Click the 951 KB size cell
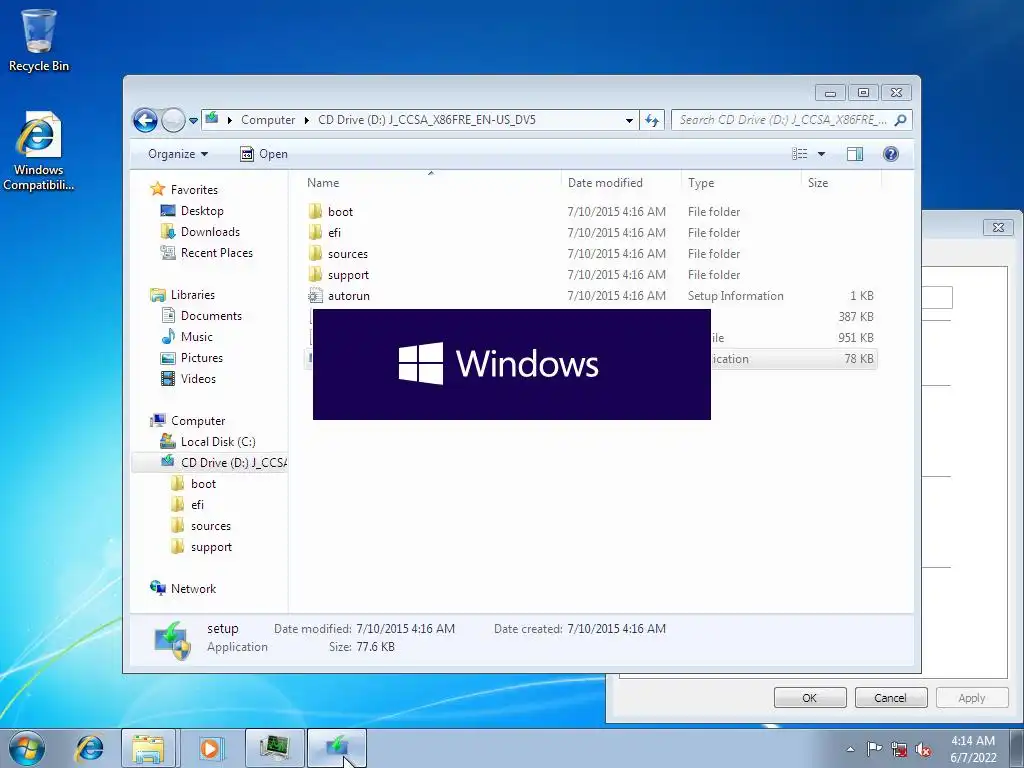The width and height of the screenshot is (1024, 768). click(856, 338)
